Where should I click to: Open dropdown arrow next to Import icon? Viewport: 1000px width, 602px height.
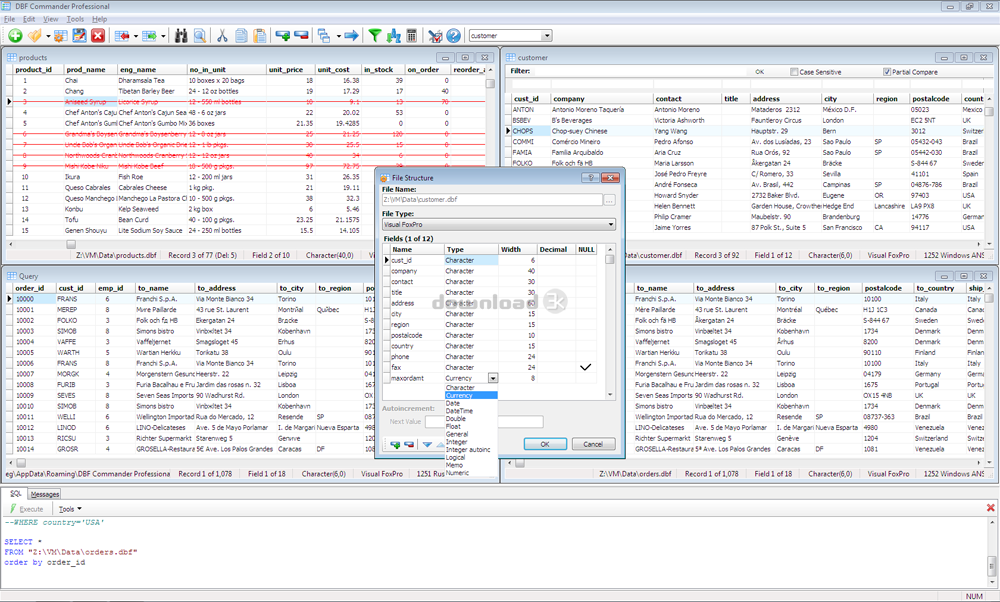point(135,36)
